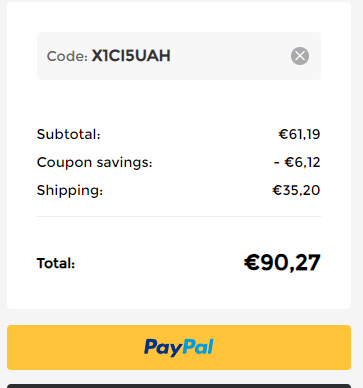Select the total amount €90,27
363x388 pixels.
click(282, 263)
